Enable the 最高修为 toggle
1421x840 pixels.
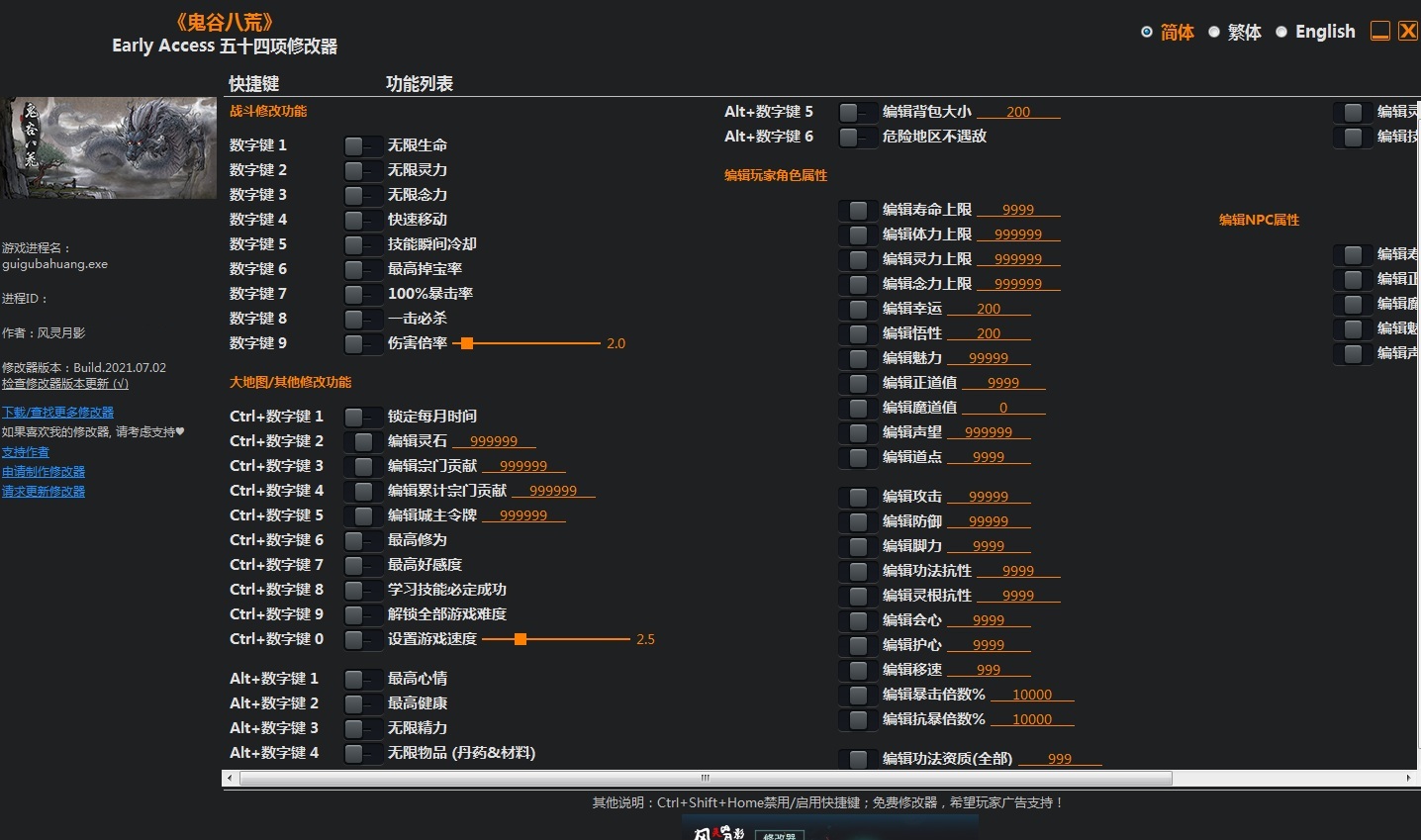362,540
